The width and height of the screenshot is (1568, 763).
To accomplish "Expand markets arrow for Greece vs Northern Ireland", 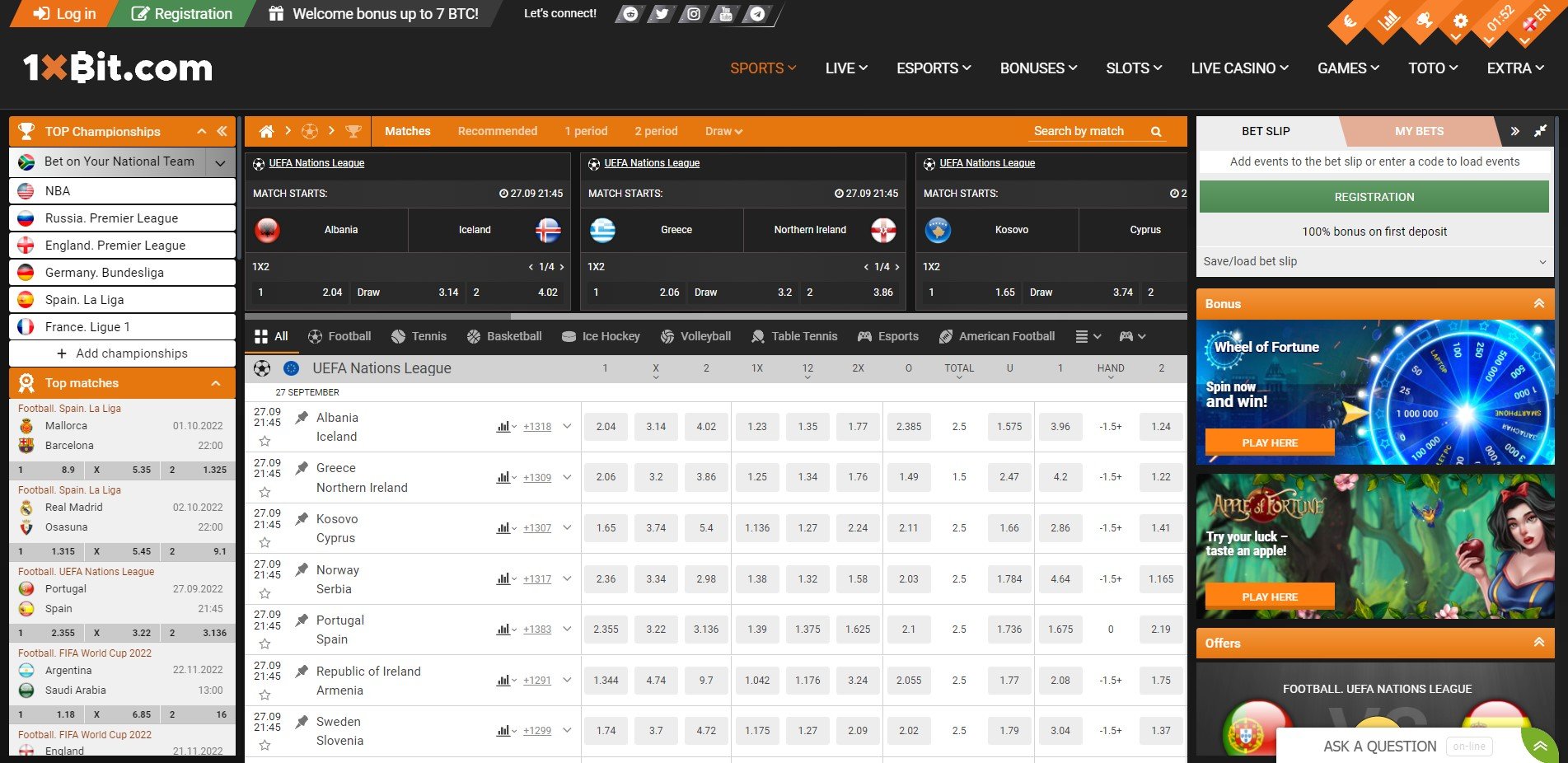I will pyautogui.click(x=567, y=477).
